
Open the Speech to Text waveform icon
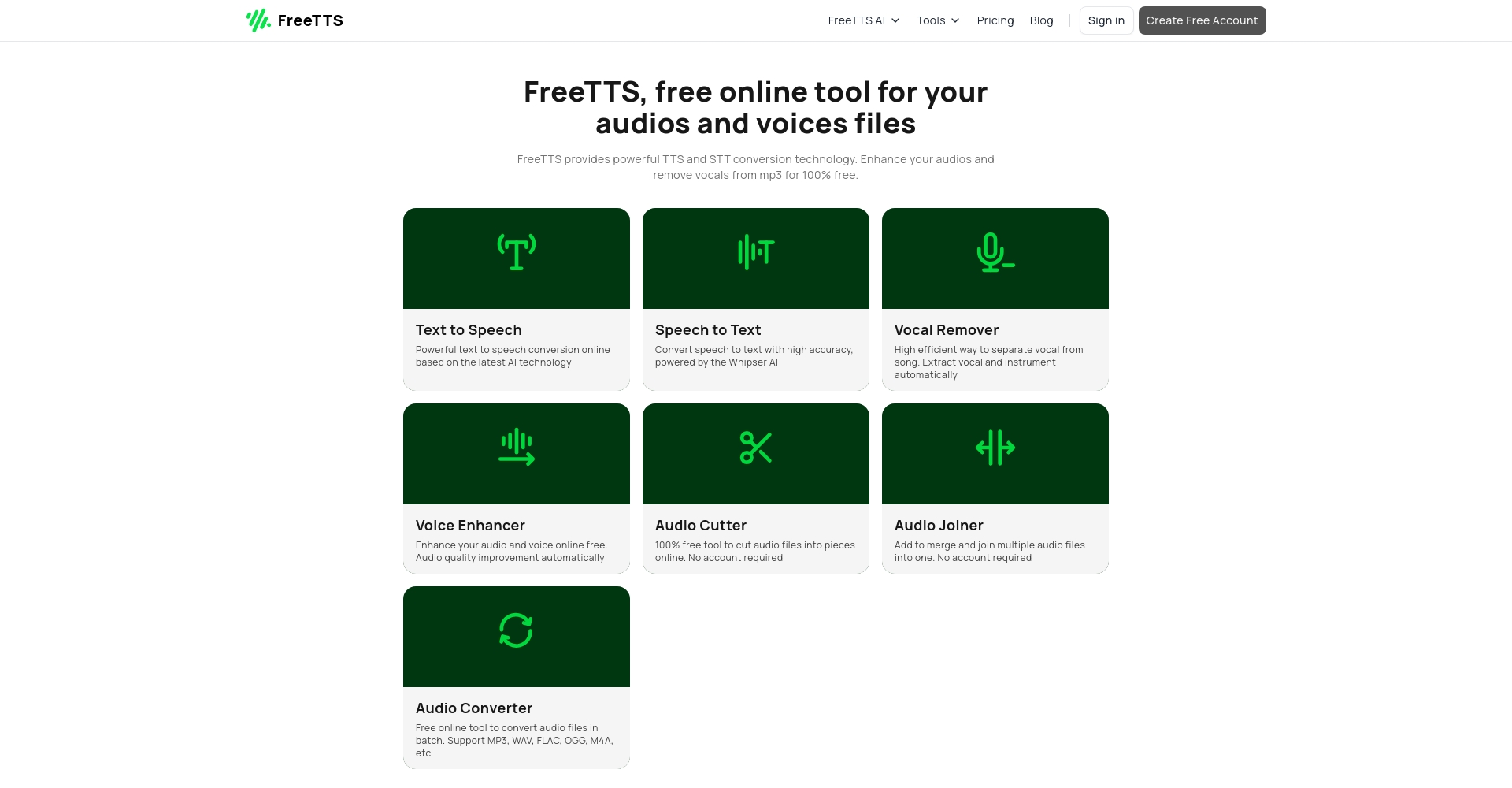click(756, 253)
